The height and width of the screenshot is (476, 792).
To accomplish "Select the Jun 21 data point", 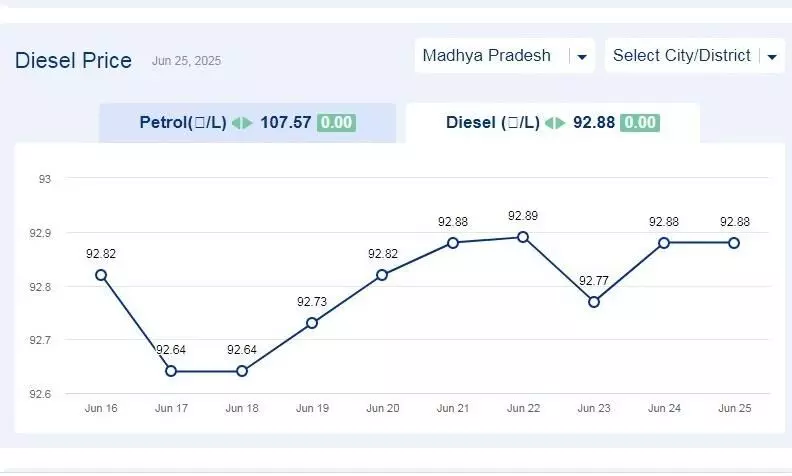I will tap(453, 243).
